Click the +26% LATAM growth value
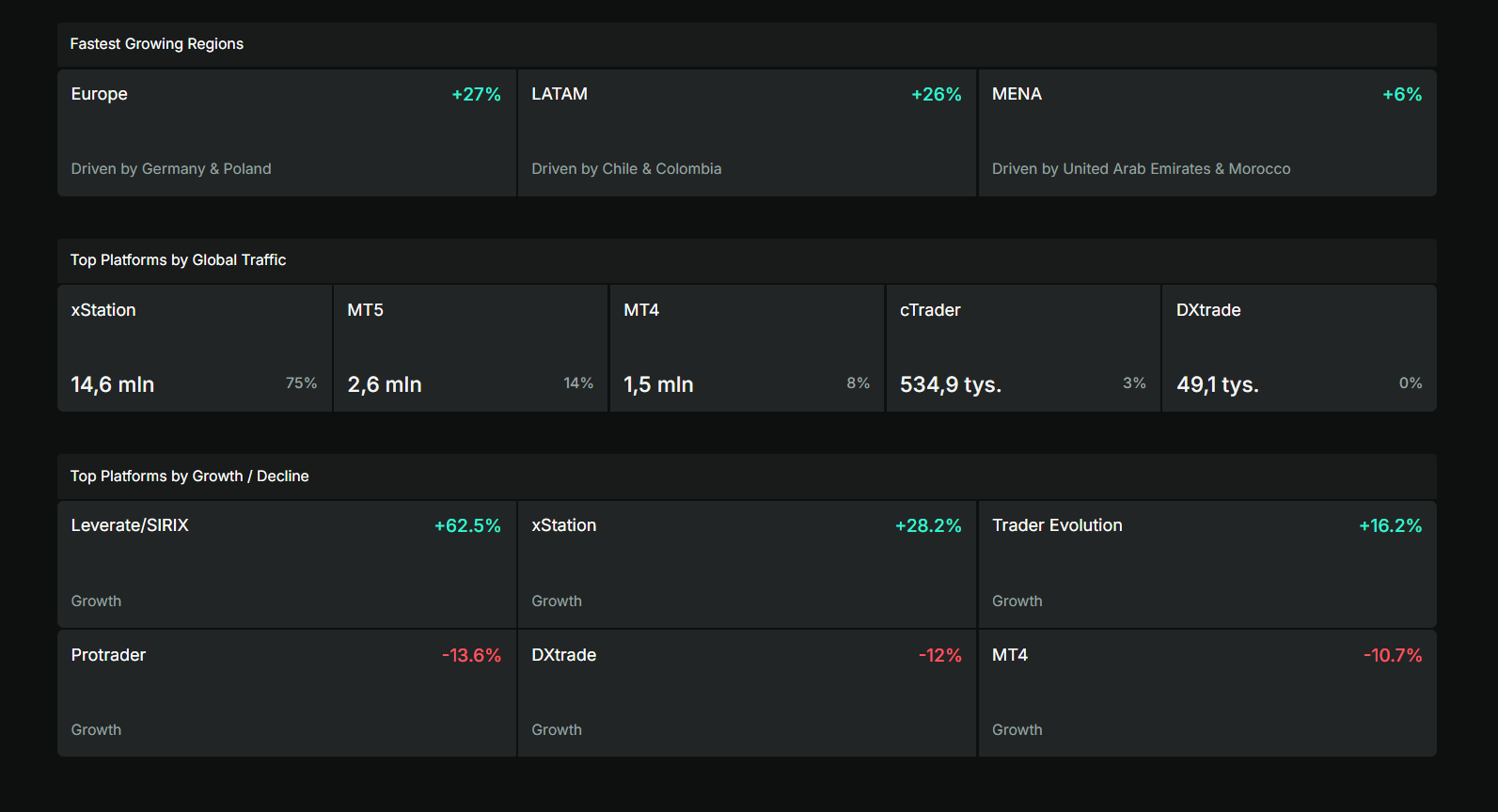The width and height of the screenshot is (1498, 812). (x=936, y=94)
